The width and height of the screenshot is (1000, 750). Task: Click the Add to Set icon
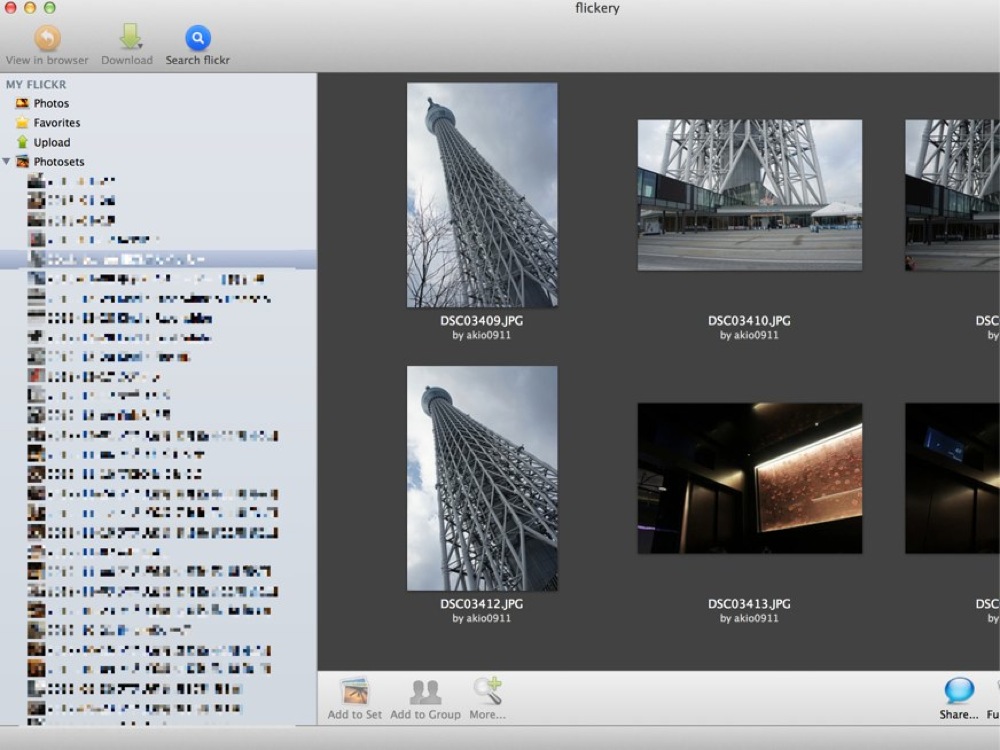pyautogui.click(x=355, y=691)
